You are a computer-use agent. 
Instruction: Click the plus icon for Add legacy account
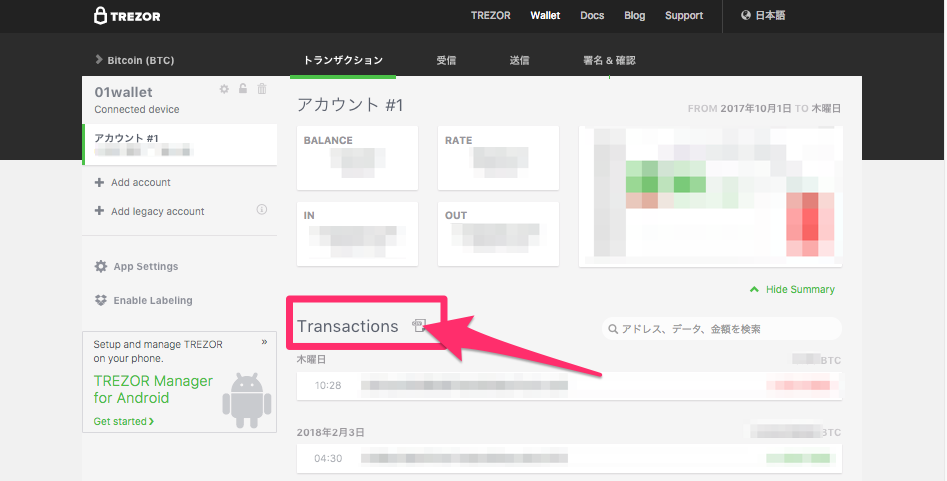(100, 211)
